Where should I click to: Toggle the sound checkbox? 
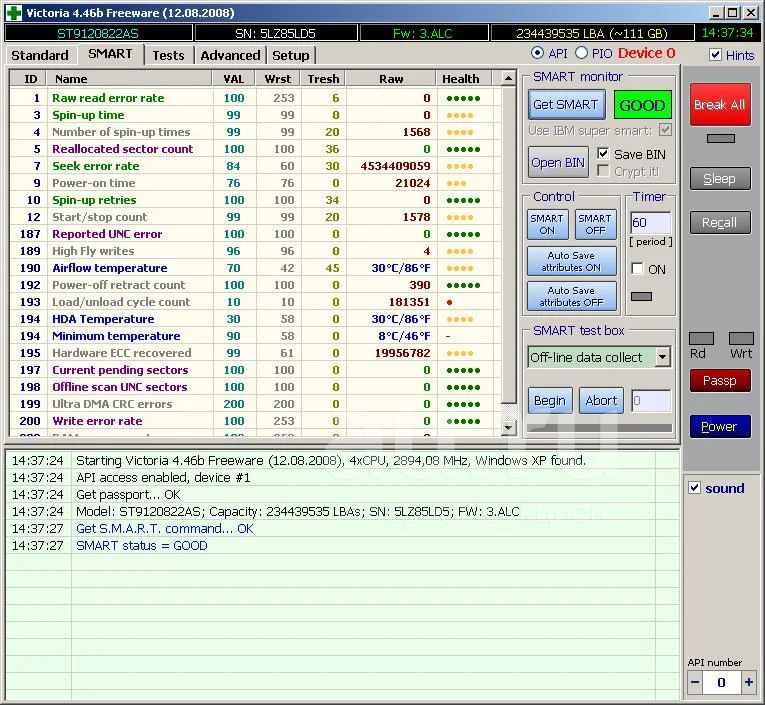694,487
